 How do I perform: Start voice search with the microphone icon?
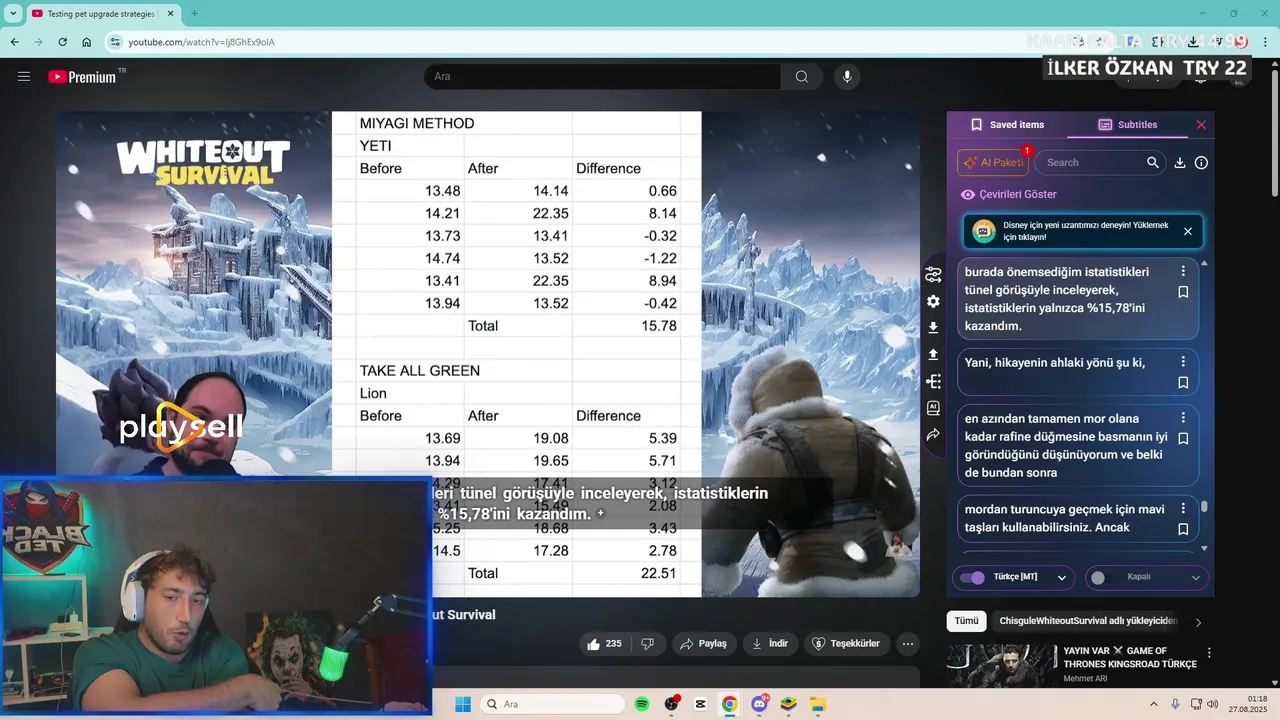click(x=847, y=77)
